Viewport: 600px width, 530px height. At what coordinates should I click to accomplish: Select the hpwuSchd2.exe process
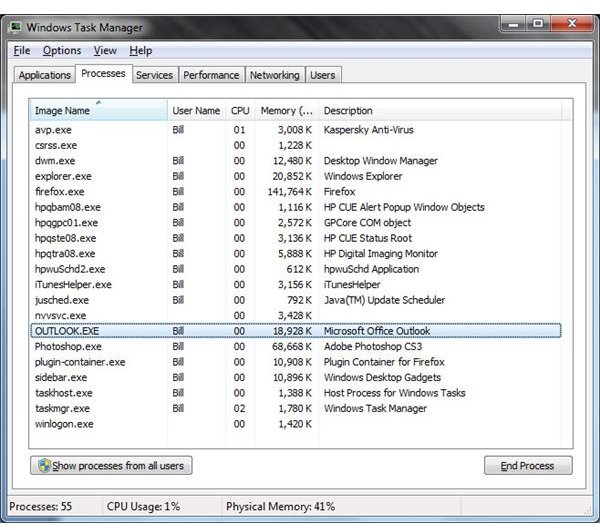pyautogui.click(x=295, y=269)
